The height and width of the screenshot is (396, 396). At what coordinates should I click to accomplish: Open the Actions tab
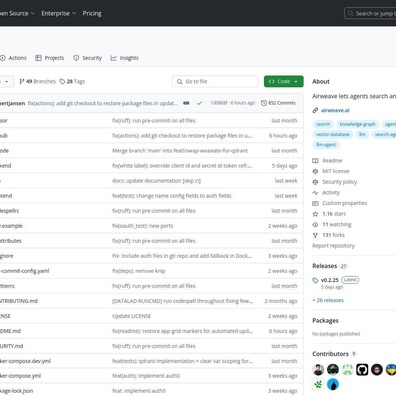[x=13, y=58]
